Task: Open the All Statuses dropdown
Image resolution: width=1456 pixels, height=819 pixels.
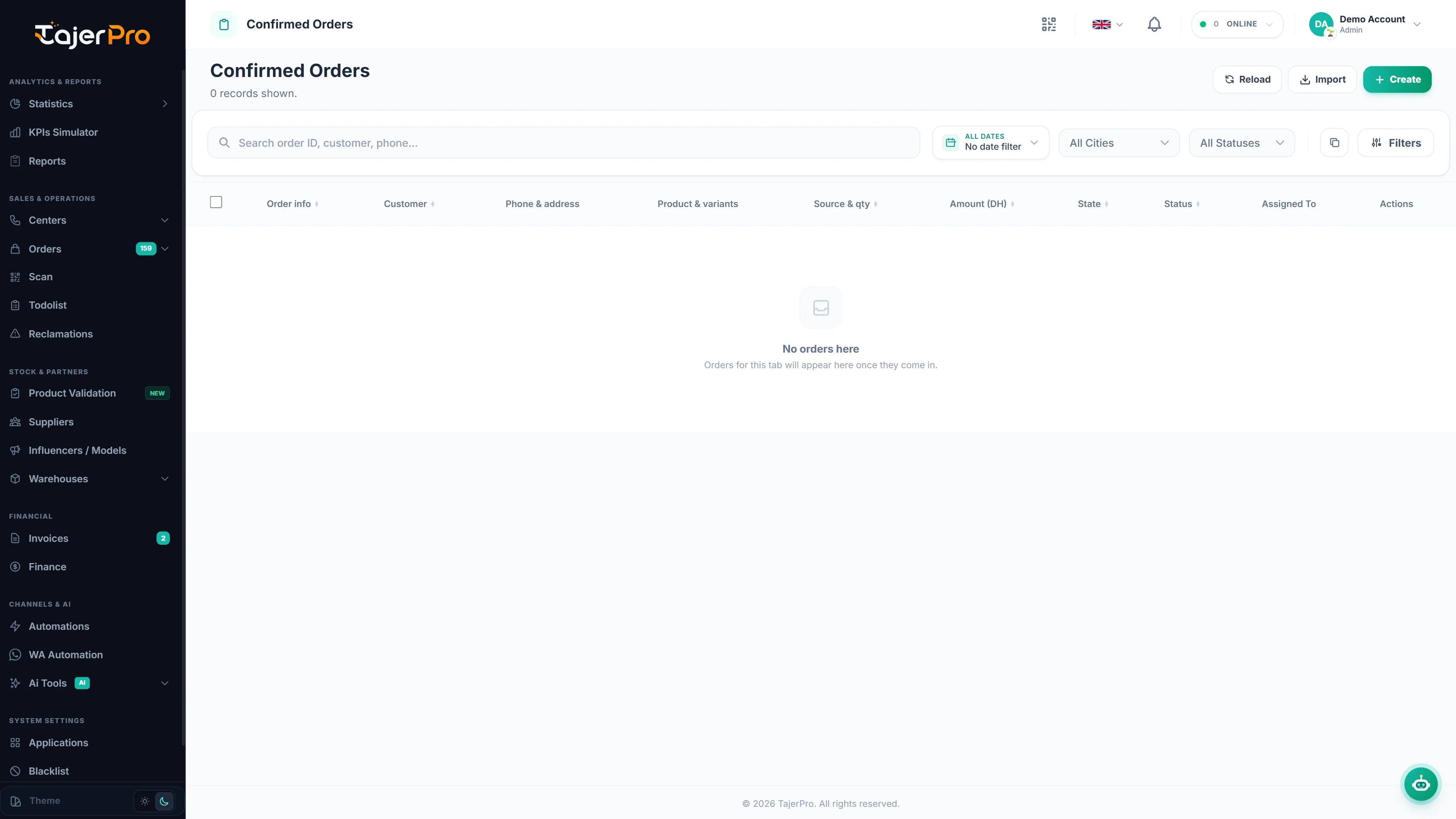Action: (x=1242, y=143)
